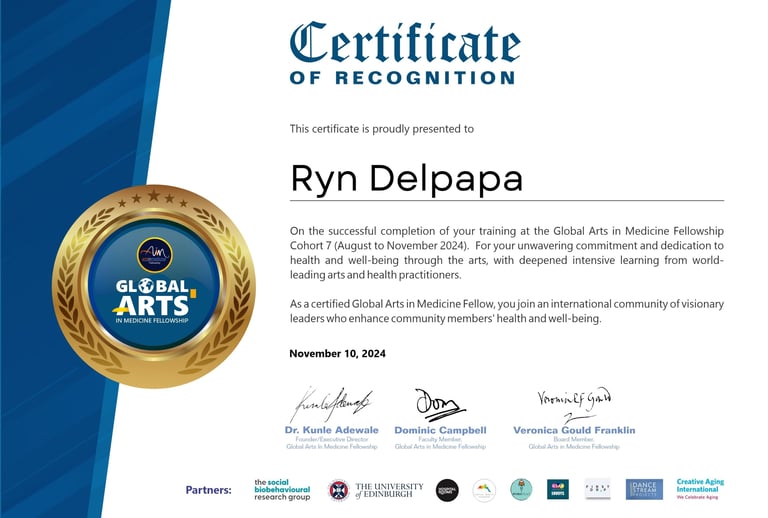
Task: Click "THE UNIVERSITY of EDINBURGH" text
Action: click(389, 490)
